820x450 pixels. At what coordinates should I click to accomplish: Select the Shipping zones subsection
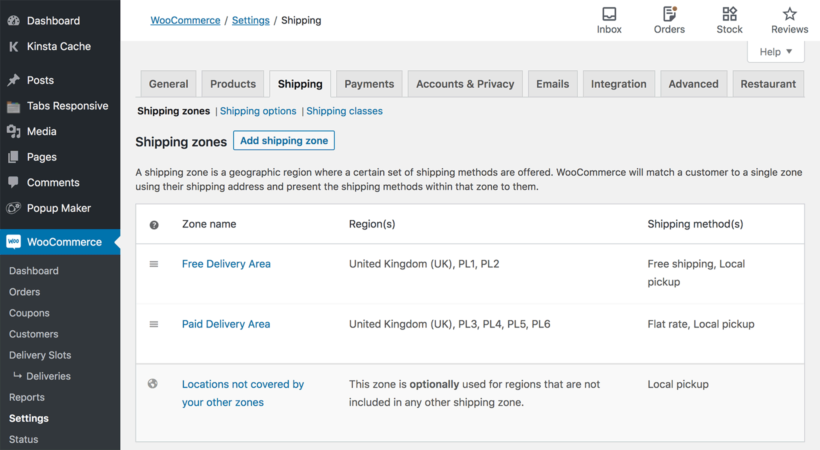tap(173, 111)
